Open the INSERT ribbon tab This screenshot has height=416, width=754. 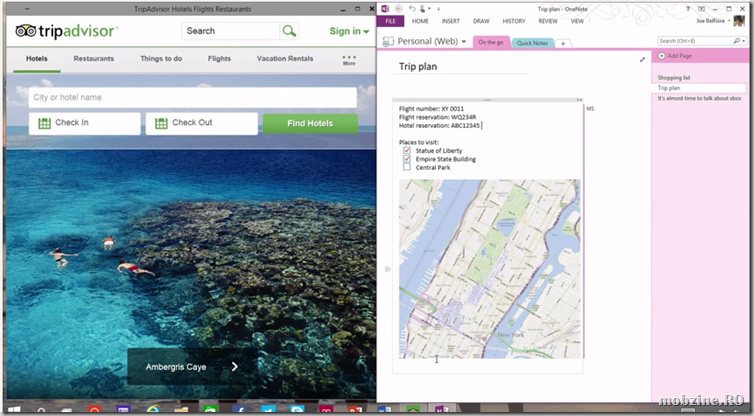coord(450,20)
